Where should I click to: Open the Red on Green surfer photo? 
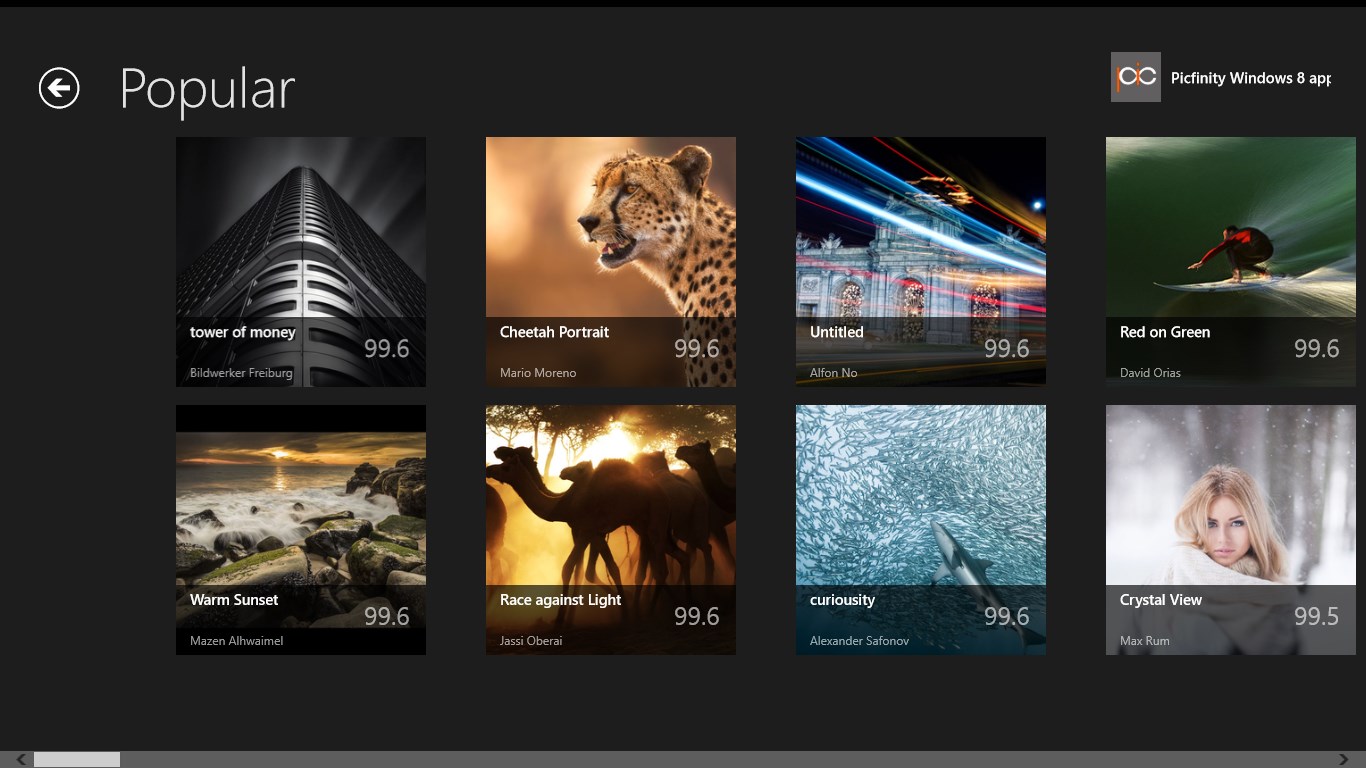click(x=1231, y=262)
